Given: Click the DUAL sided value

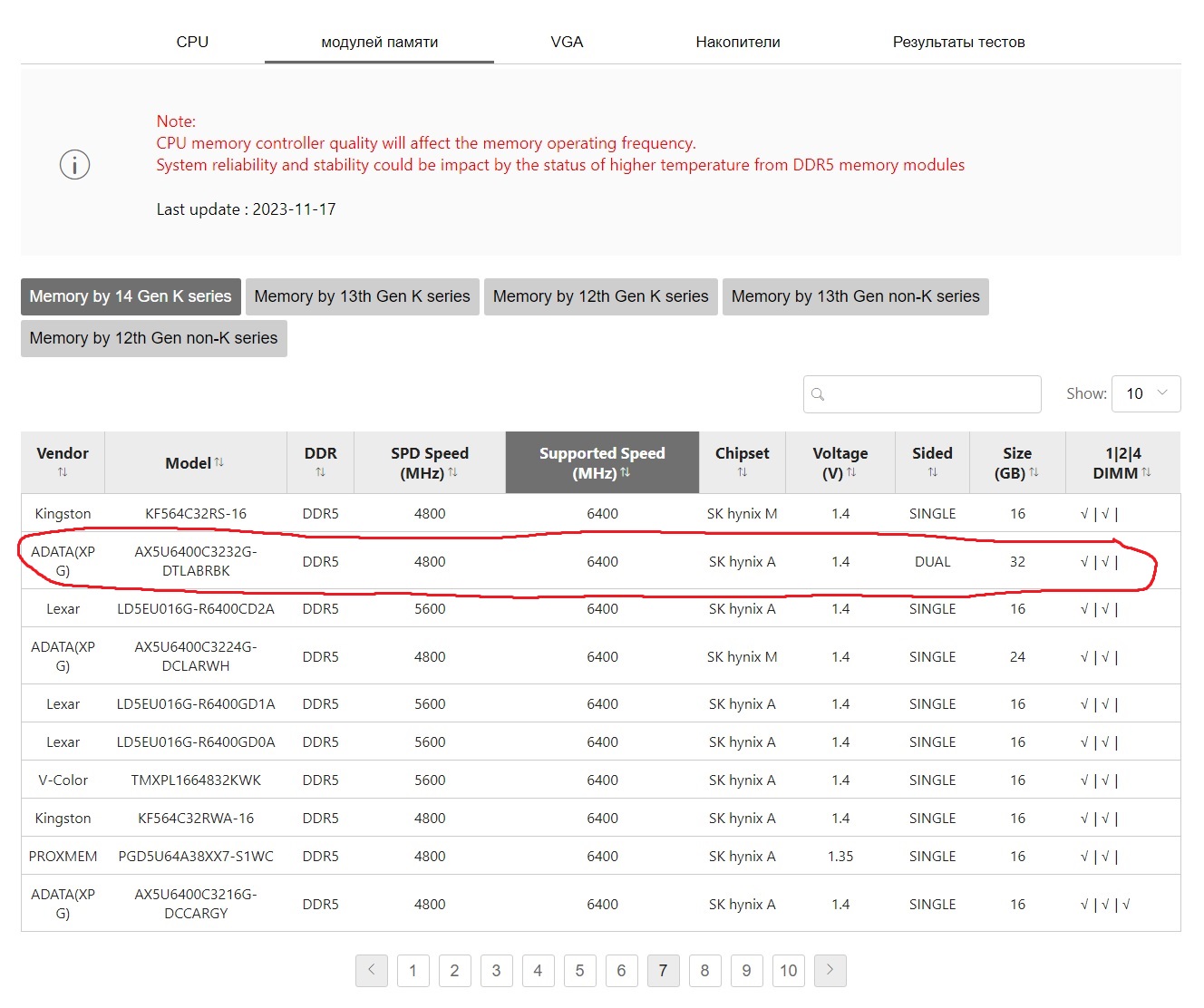Looking at the screenshot, I should click(x=932, y=561).
